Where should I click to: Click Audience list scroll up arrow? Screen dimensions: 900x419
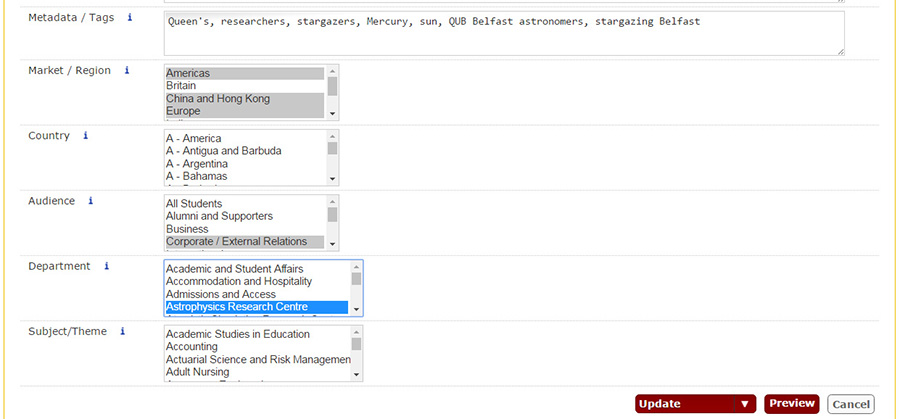click(x=332, y=201)
